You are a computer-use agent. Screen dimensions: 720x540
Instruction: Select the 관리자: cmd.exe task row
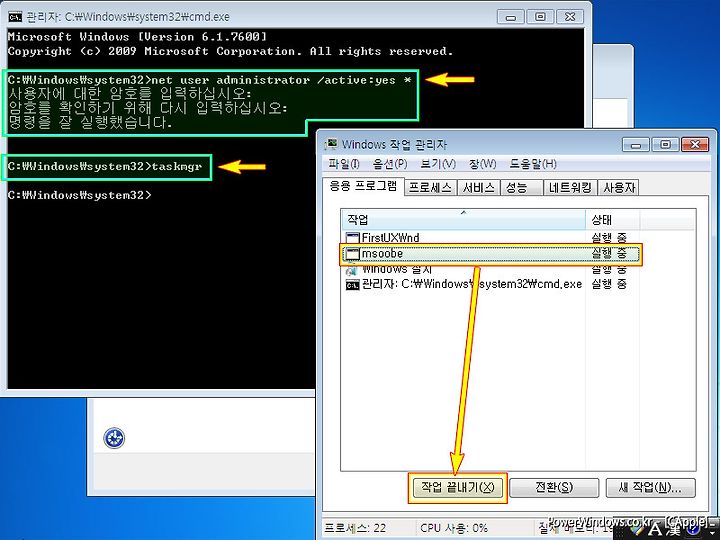coord(491,285)
